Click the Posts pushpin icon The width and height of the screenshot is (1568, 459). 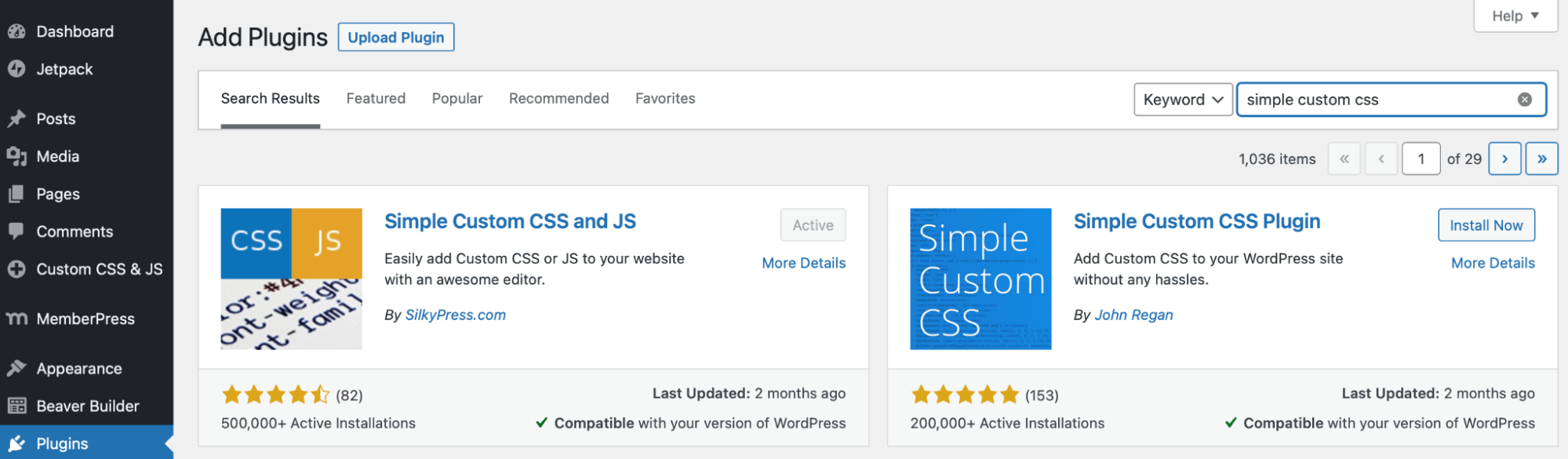point(16,118)
